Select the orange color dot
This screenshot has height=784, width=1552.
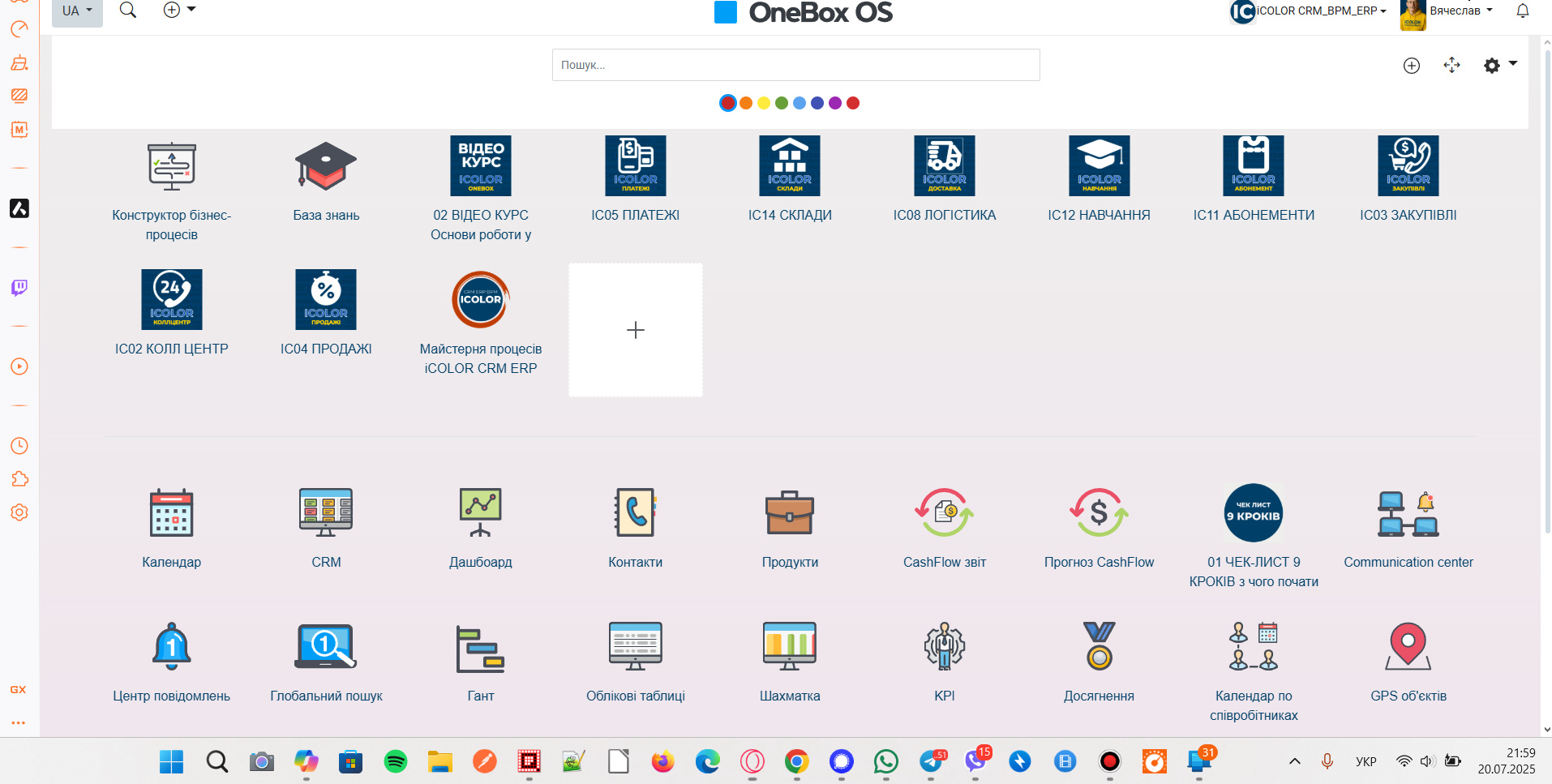click(746, 103)
